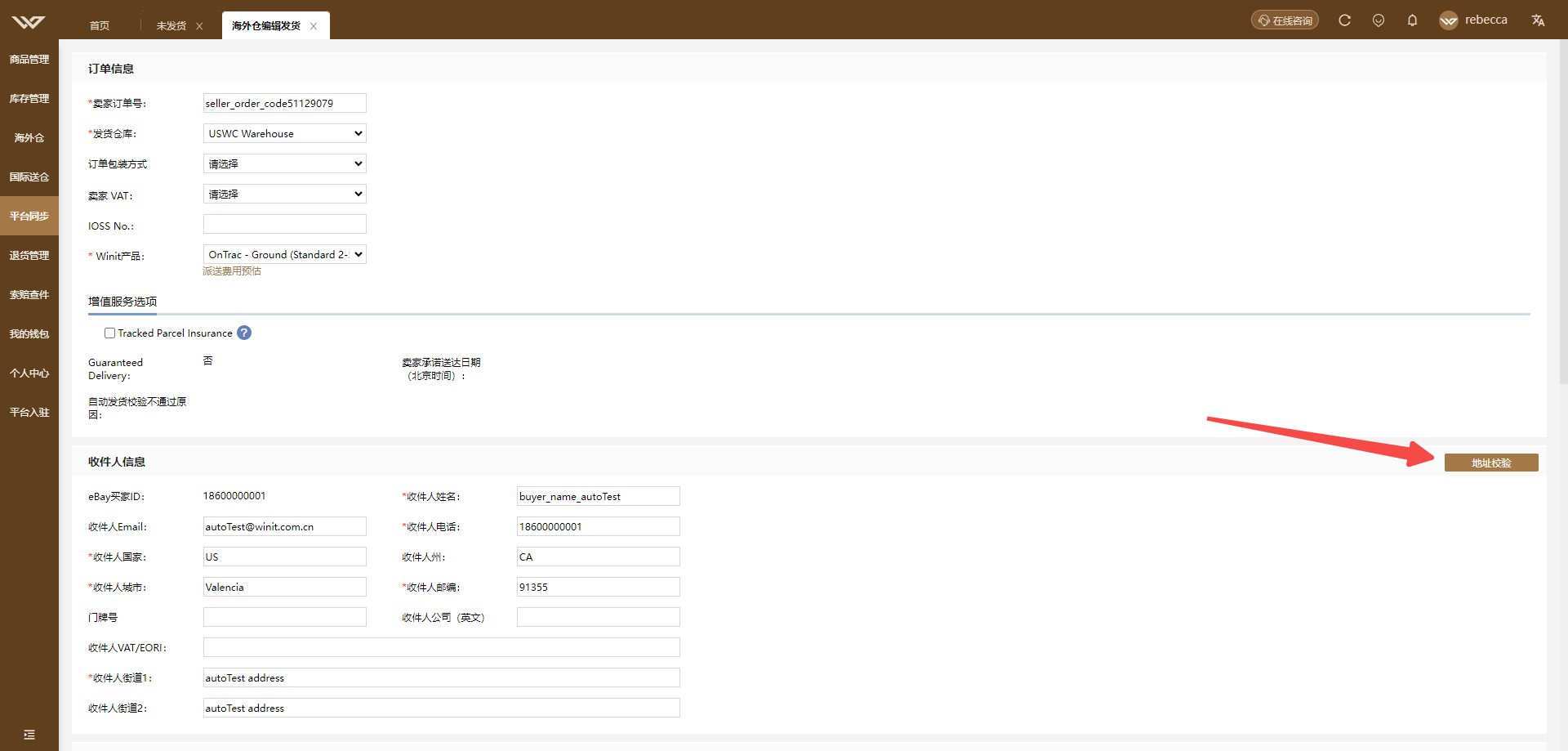Click the 增值服务选项 section heading

122,302
